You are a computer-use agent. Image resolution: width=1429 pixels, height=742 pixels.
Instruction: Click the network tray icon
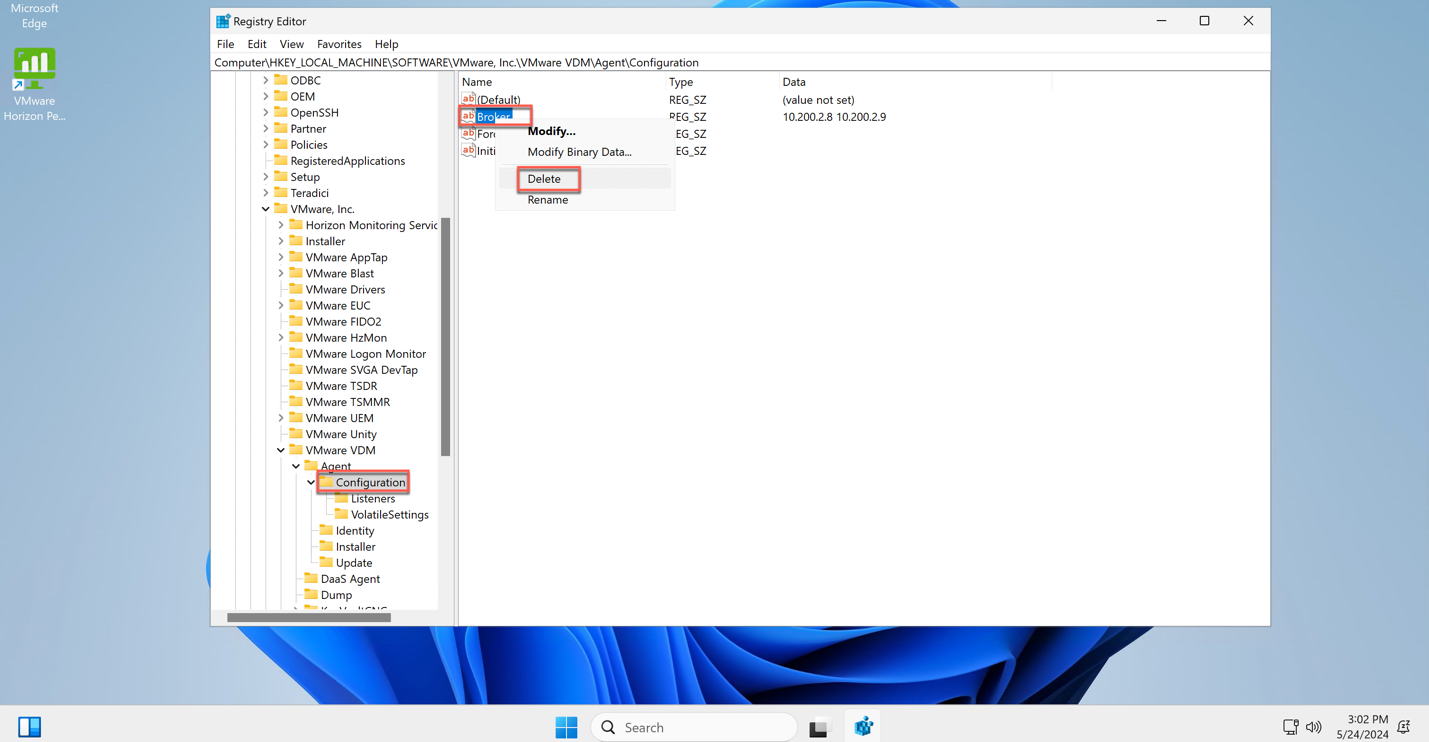1291,727
